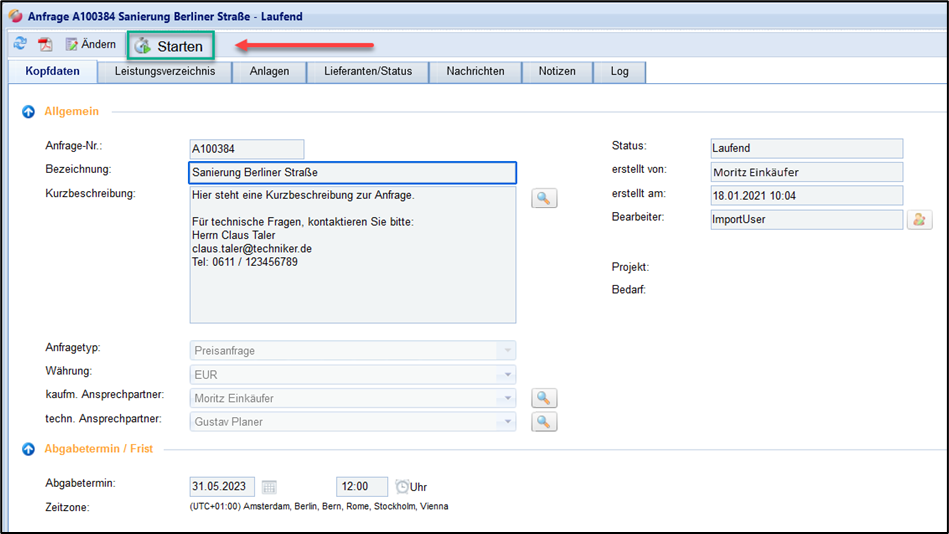Open the Anfragetyp dropdown

click(508, 351)
